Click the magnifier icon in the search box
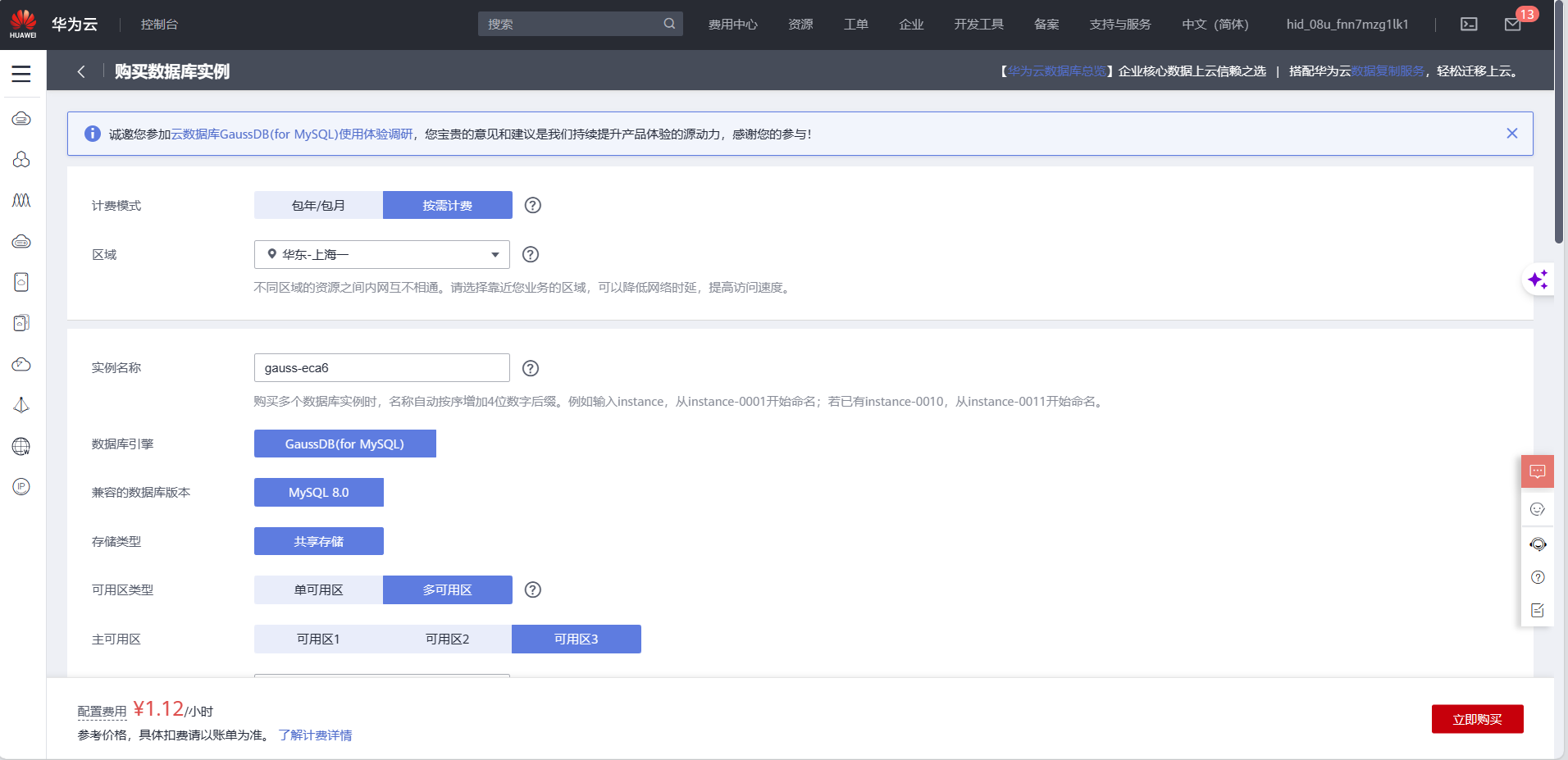The height and width of the screenshot is (760, 1568). [669, 24]
